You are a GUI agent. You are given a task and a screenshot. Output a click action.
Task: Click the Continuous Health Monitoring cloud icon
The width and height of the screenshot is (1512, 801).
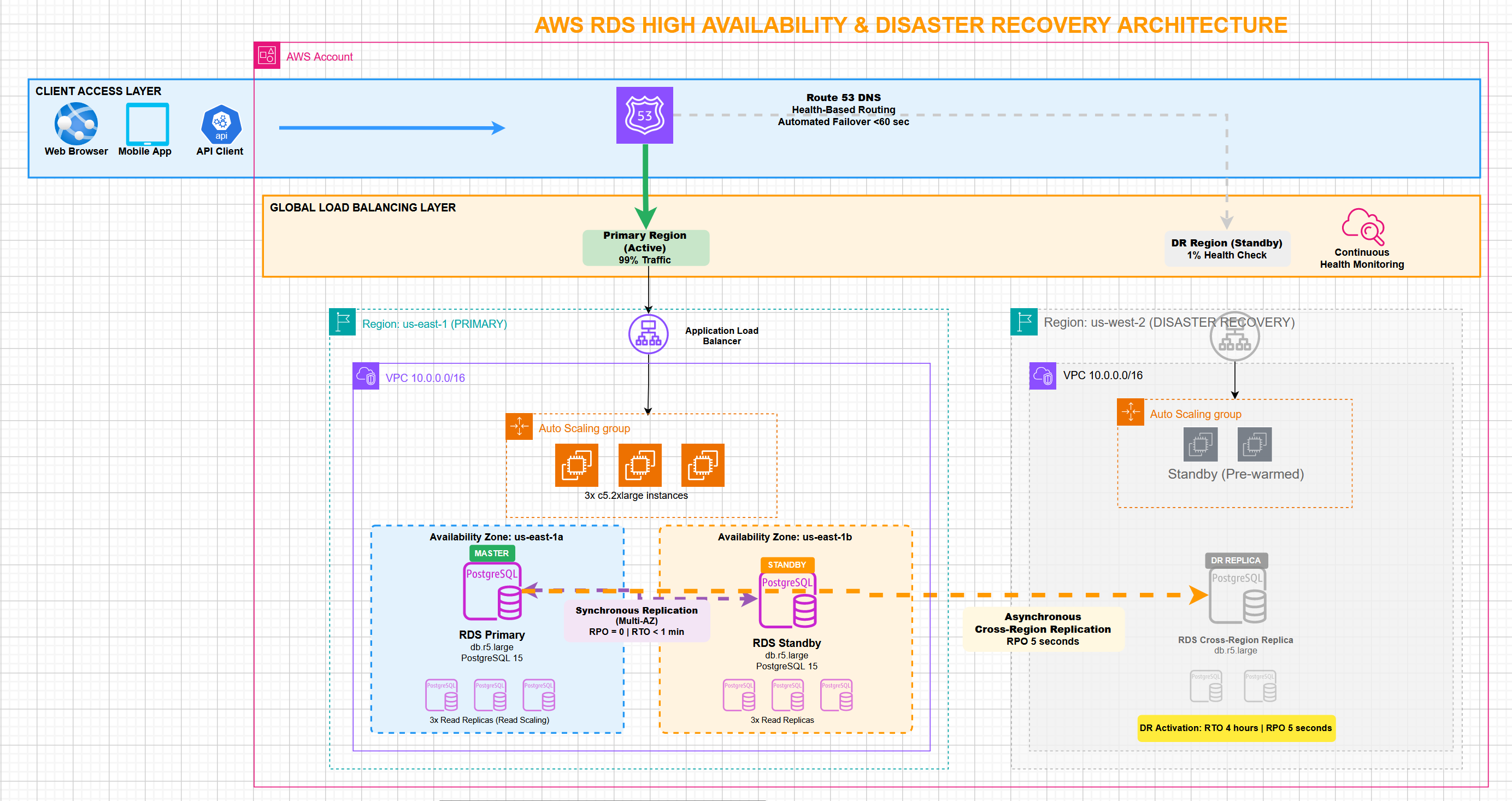click(x=1363, y=227)
